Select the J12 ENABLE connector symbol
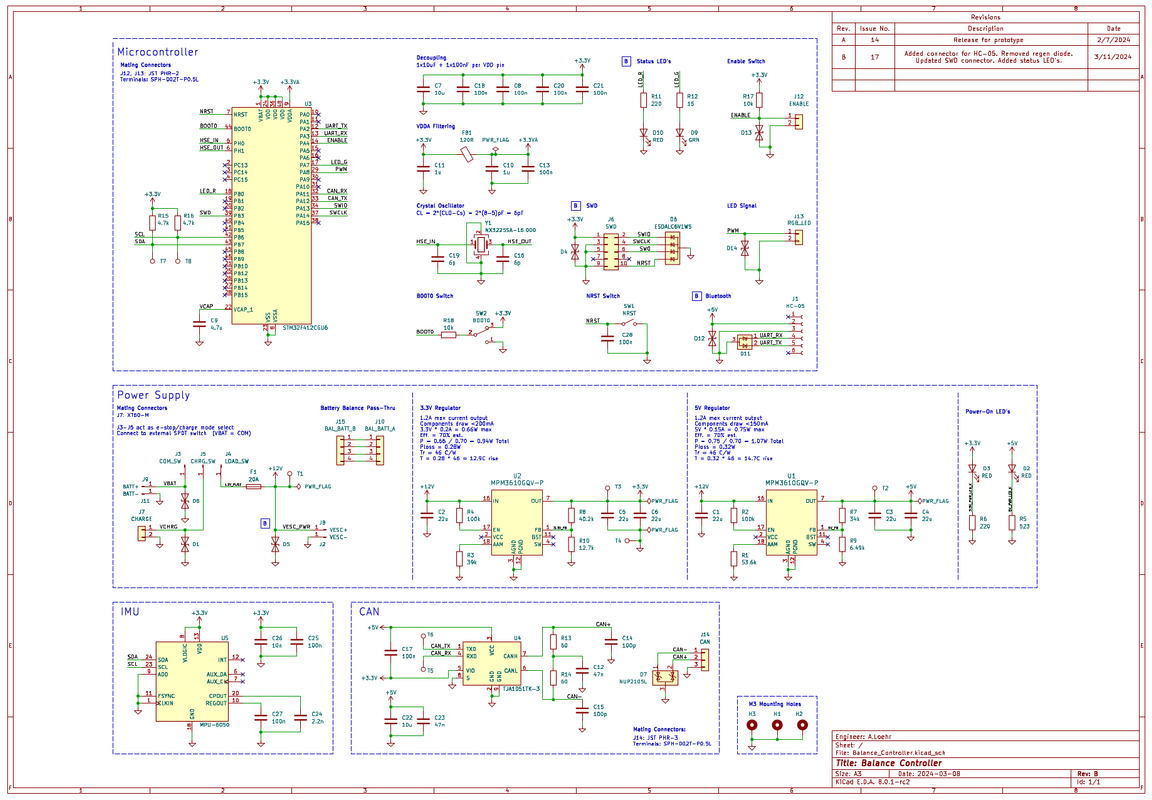The image size is (1152, 800). 799,120
